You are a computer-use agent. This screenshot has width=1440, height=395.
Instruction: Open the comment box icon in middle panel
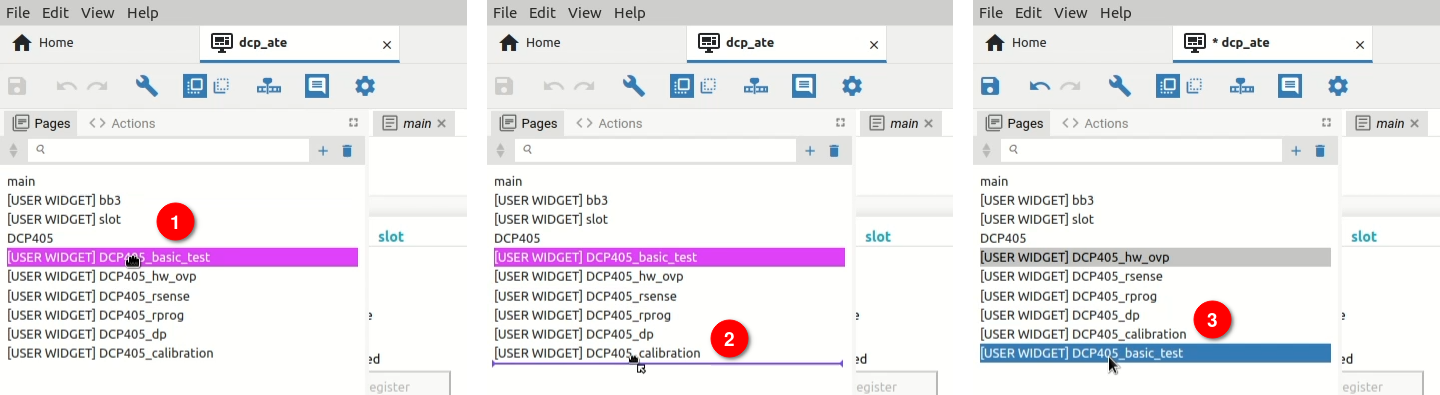point(803,86)
